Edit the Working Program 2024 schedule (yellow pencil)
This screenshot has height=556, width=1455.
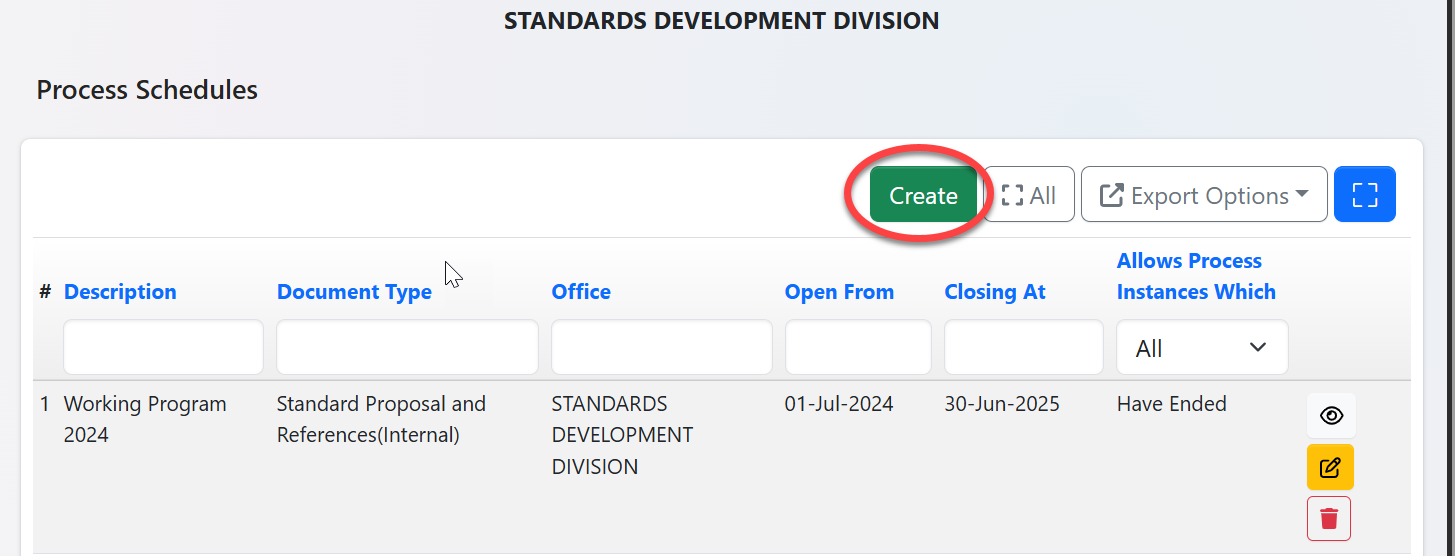1330,467
